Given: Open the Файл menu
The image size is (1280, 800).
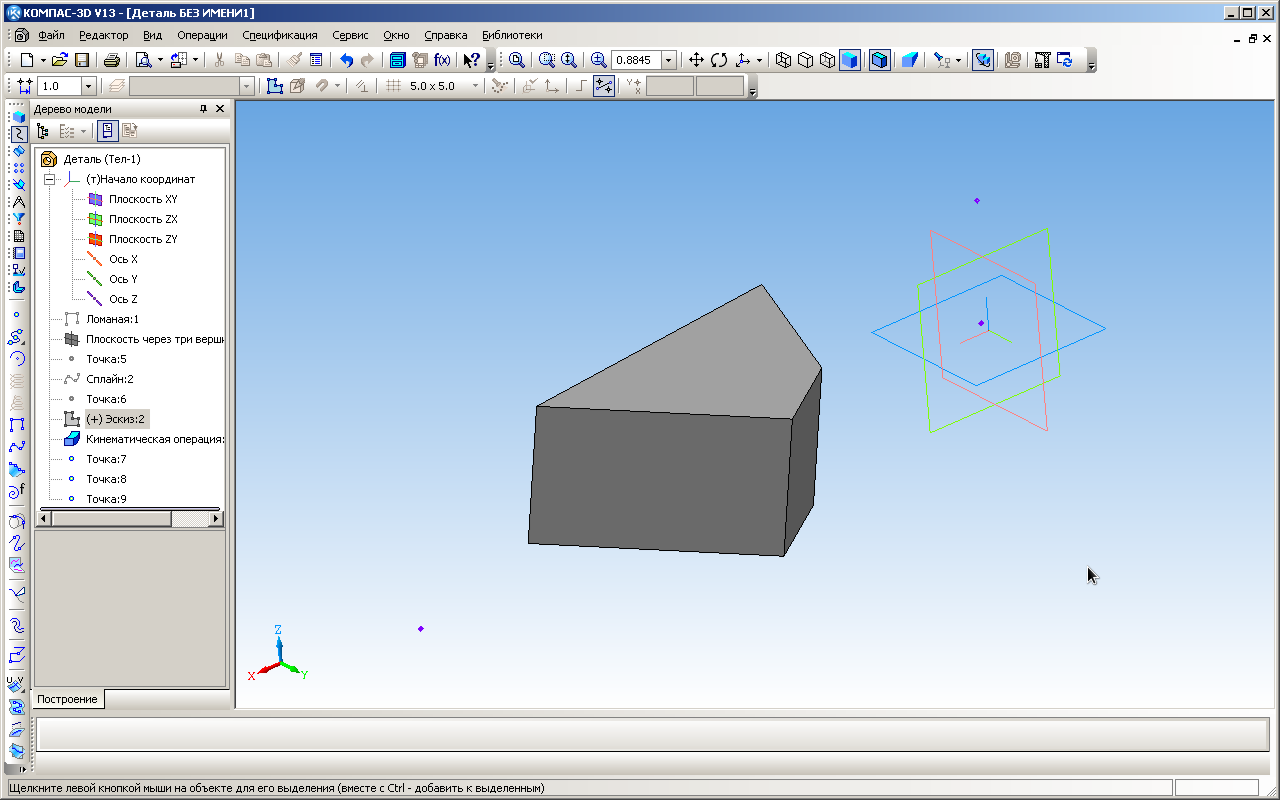Looking at the screenshot, I should [x=51, y=35].
